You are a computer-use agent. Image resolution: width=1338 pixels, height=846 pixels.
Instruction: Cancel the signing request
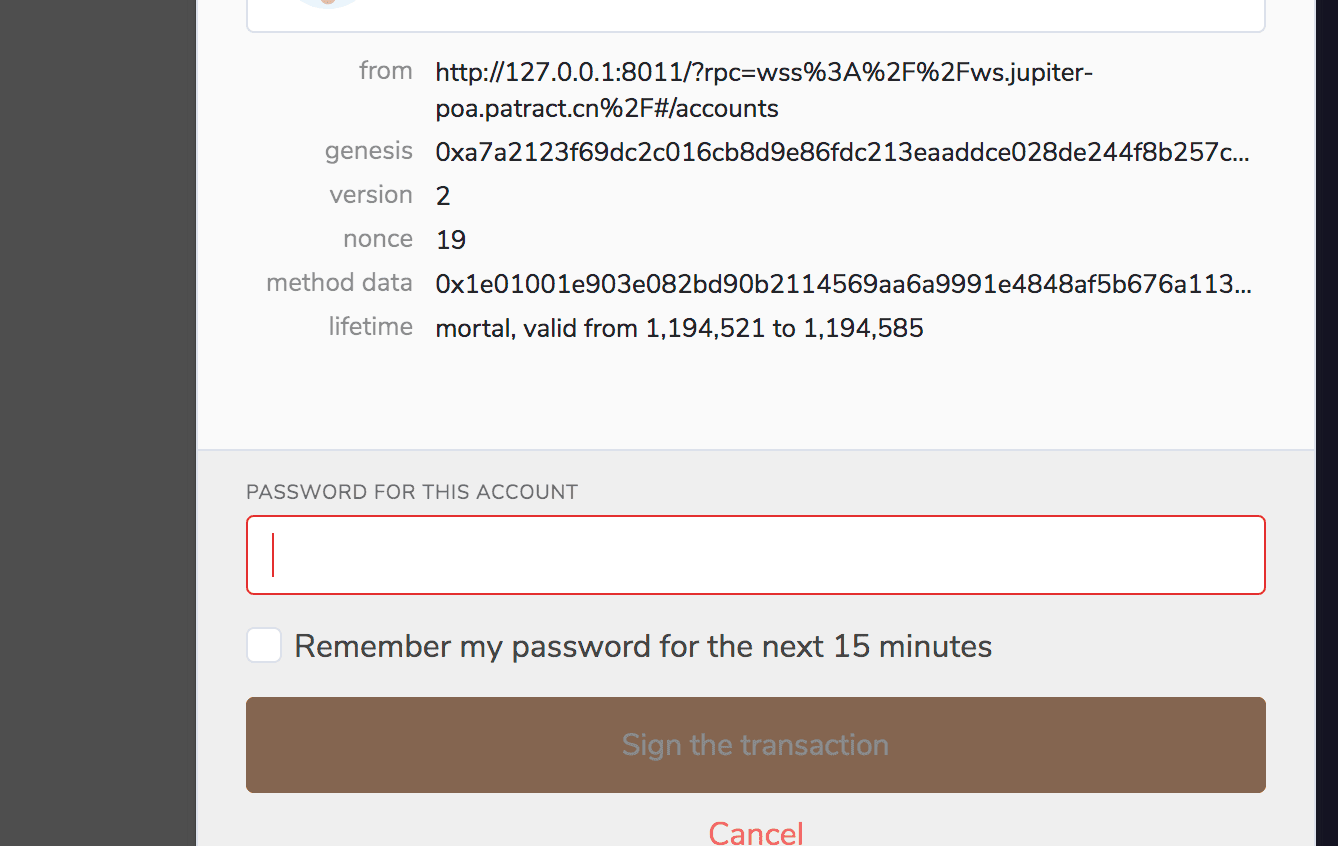755,833
